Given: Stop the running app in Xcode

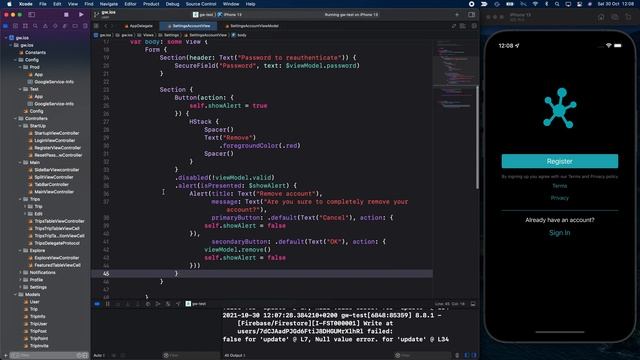Looking at the screenshot, I should 66,14.
